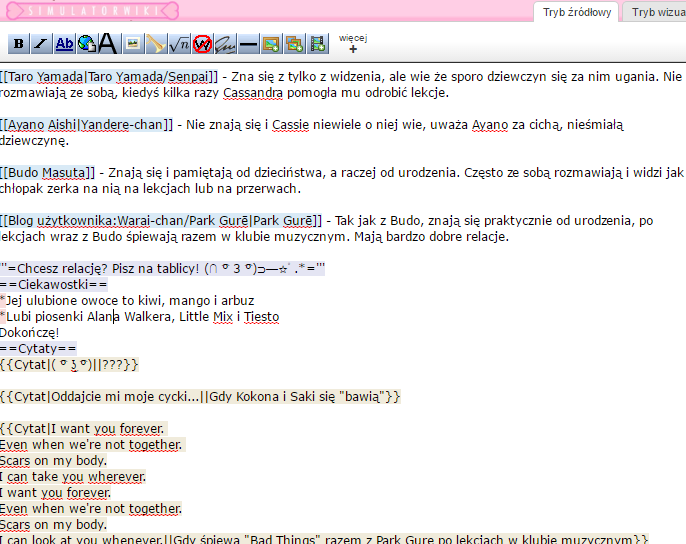Apply italic text formatting
The image size is (686, 544).
point(41,44)
